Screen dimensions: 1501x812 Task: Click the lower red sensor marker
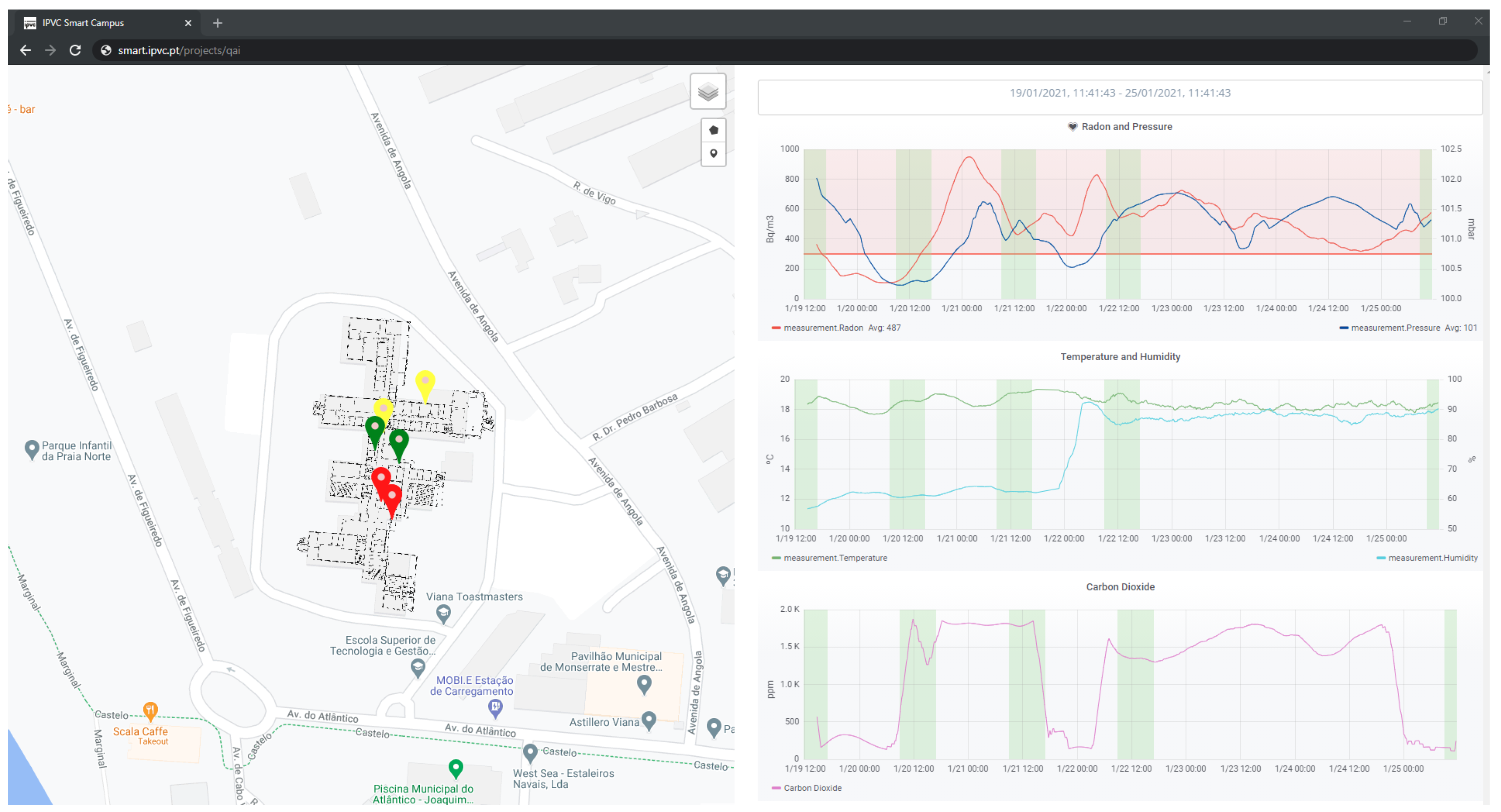click(392, 496)
